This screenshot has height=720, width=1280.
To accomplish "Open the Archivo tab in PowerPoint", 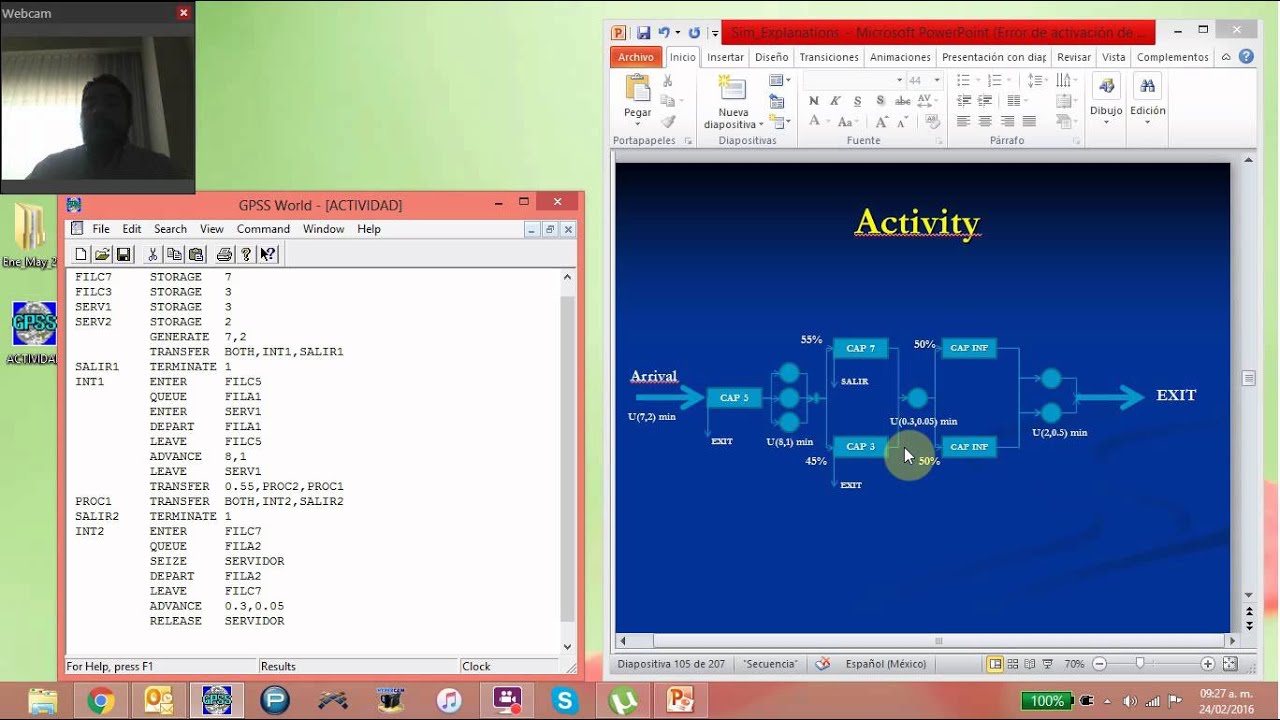I will pos(636,57).
